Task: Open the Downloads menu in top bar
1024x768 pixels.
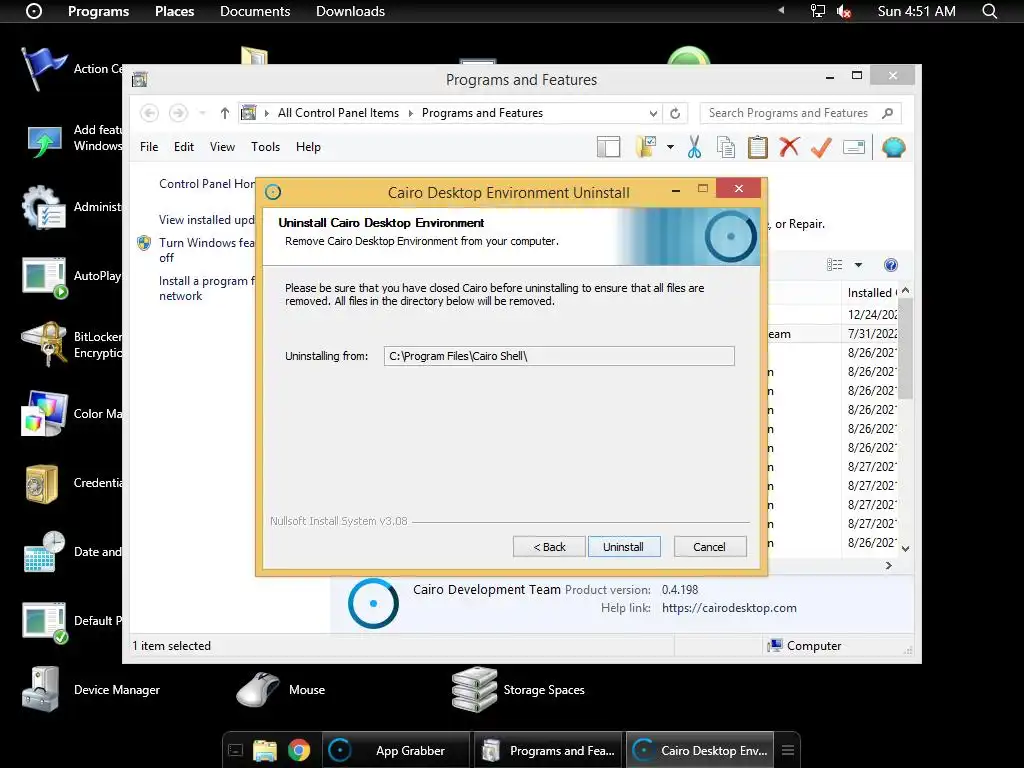Action: pos(350,11)
